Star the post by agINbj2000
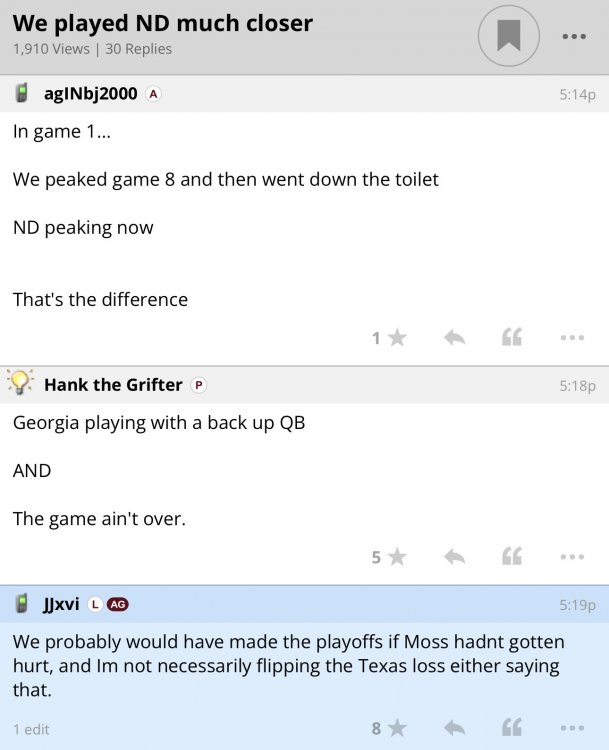Image resolution: width=609 pixels, height=750 pixels. click(397, 338)
